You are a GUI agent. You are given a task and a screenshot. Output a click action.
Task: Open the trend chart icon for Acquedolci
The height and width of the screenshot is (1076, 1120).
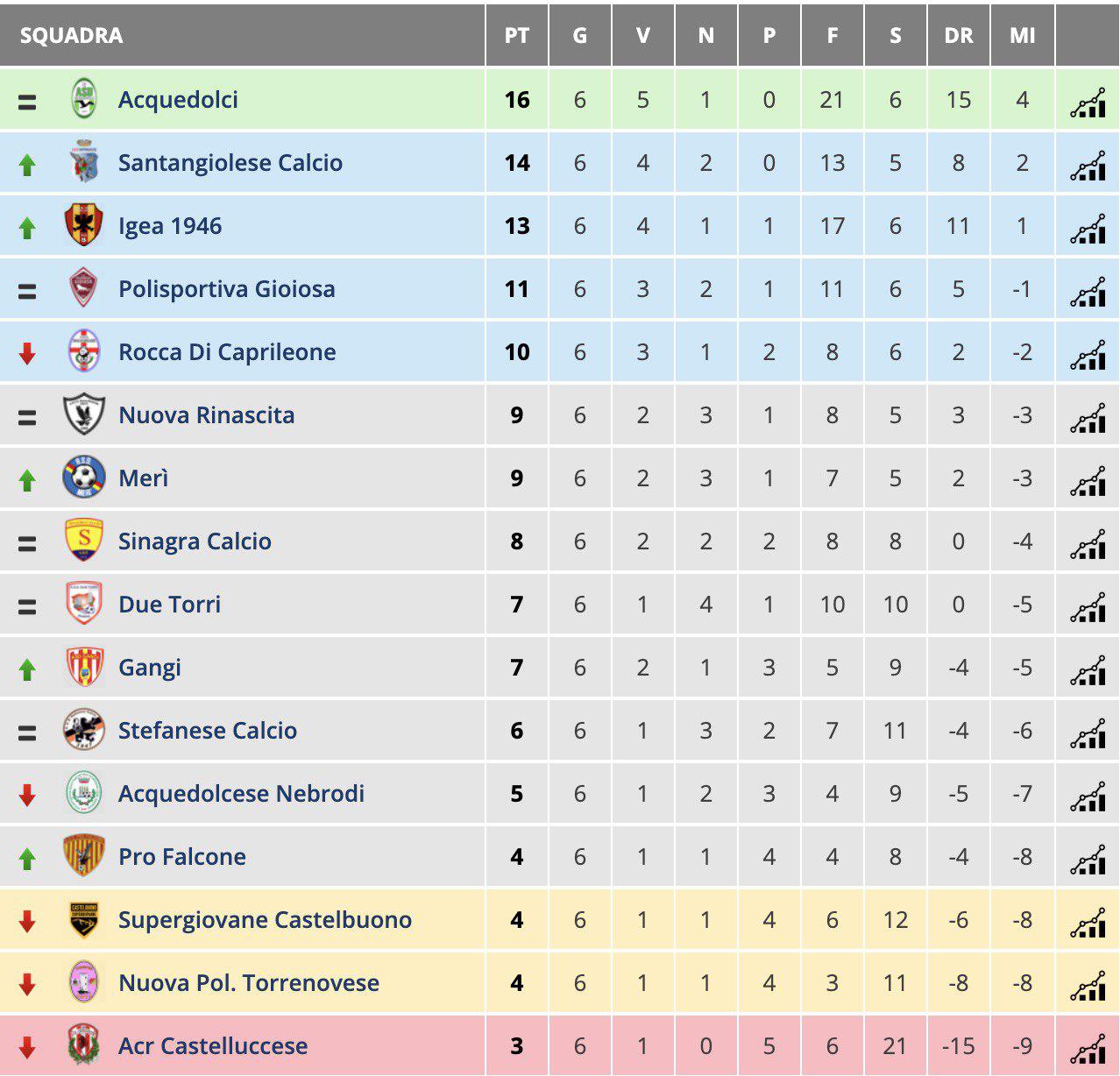coord(1088,102)
